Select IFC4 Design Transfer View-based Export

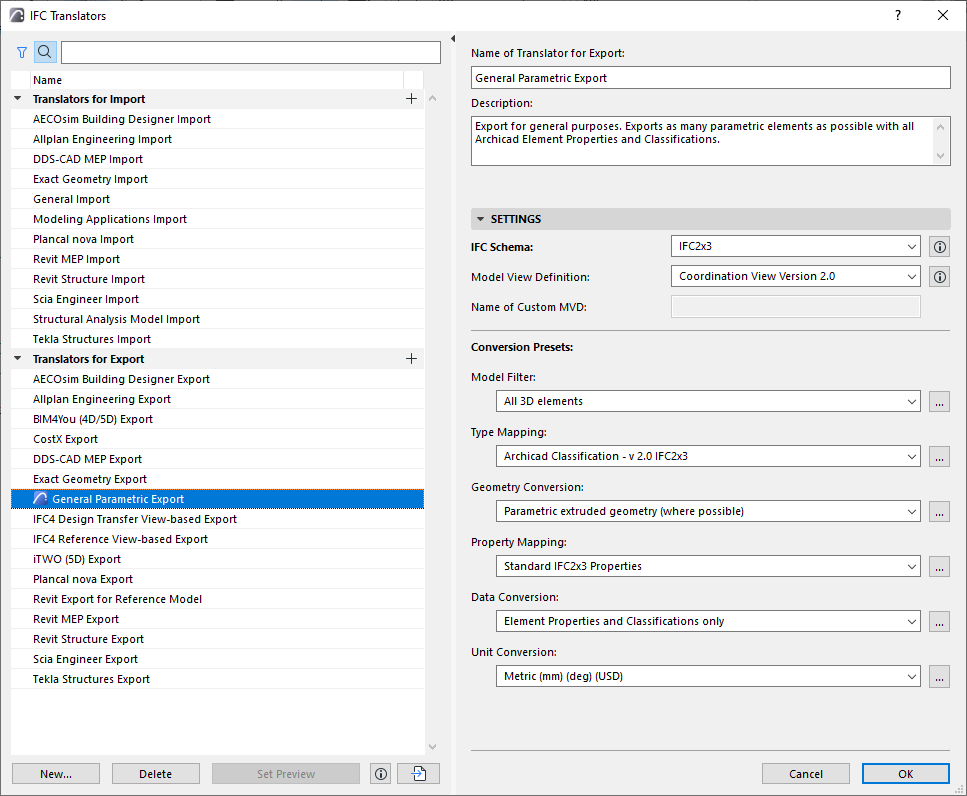tap(217, 519)
